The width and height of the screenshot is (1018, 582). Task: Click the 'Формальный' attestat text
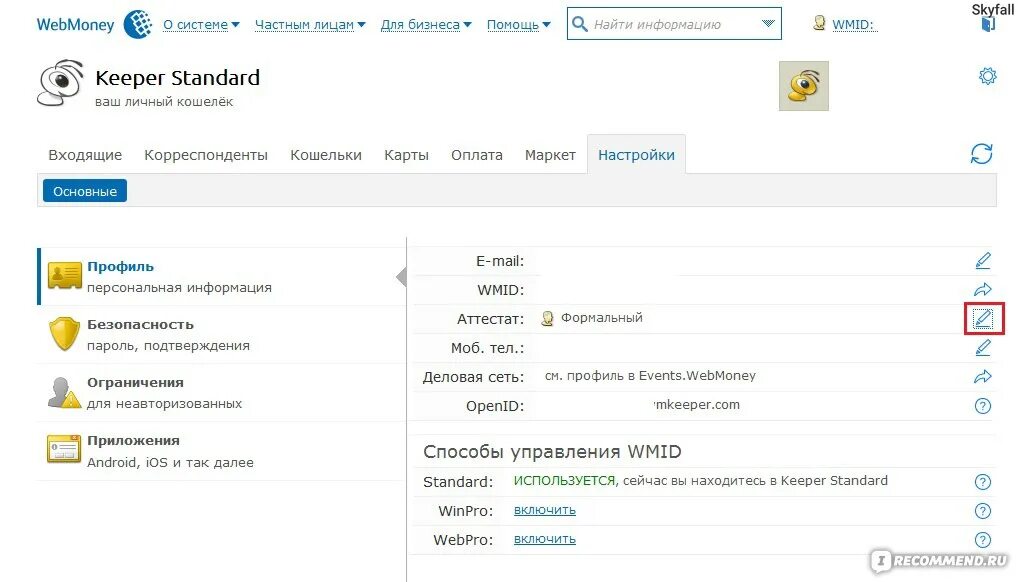pyautogui.click(x=602, y=318)
